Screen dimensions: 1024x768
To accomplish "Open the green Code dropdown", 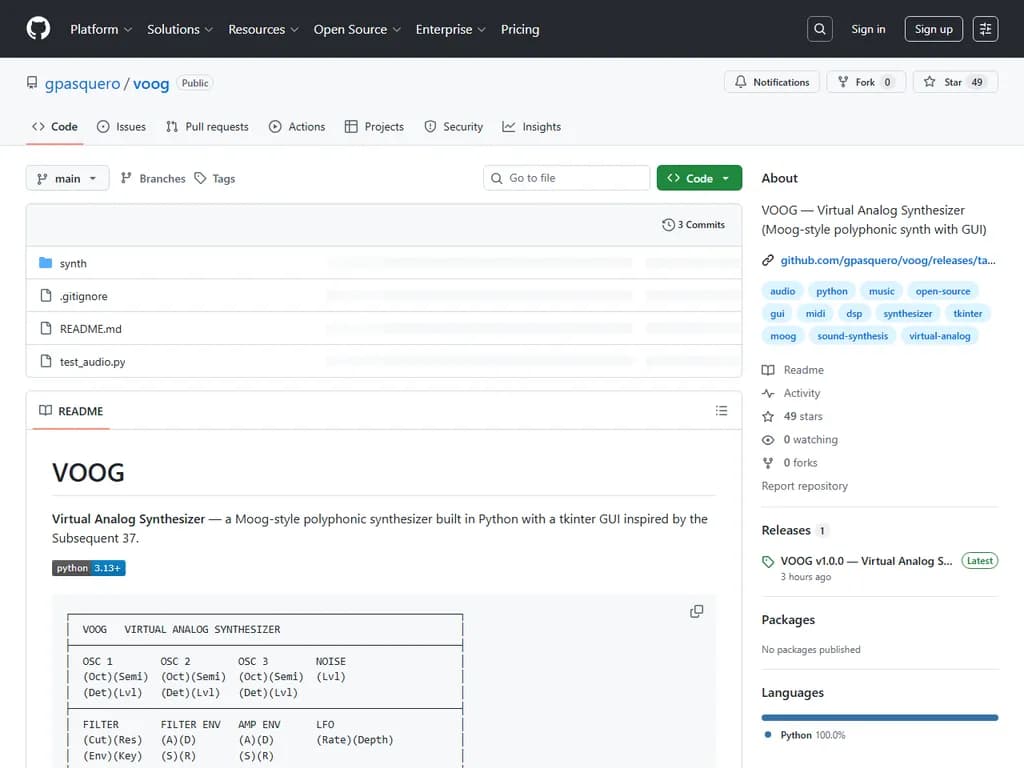I will [x=699, y=178].
